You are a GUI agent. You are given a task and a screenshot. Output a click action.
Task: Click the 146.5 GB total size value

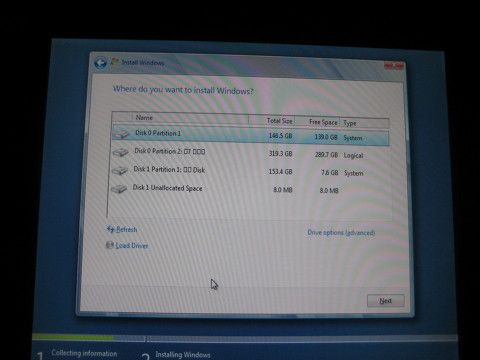[280, 136]
